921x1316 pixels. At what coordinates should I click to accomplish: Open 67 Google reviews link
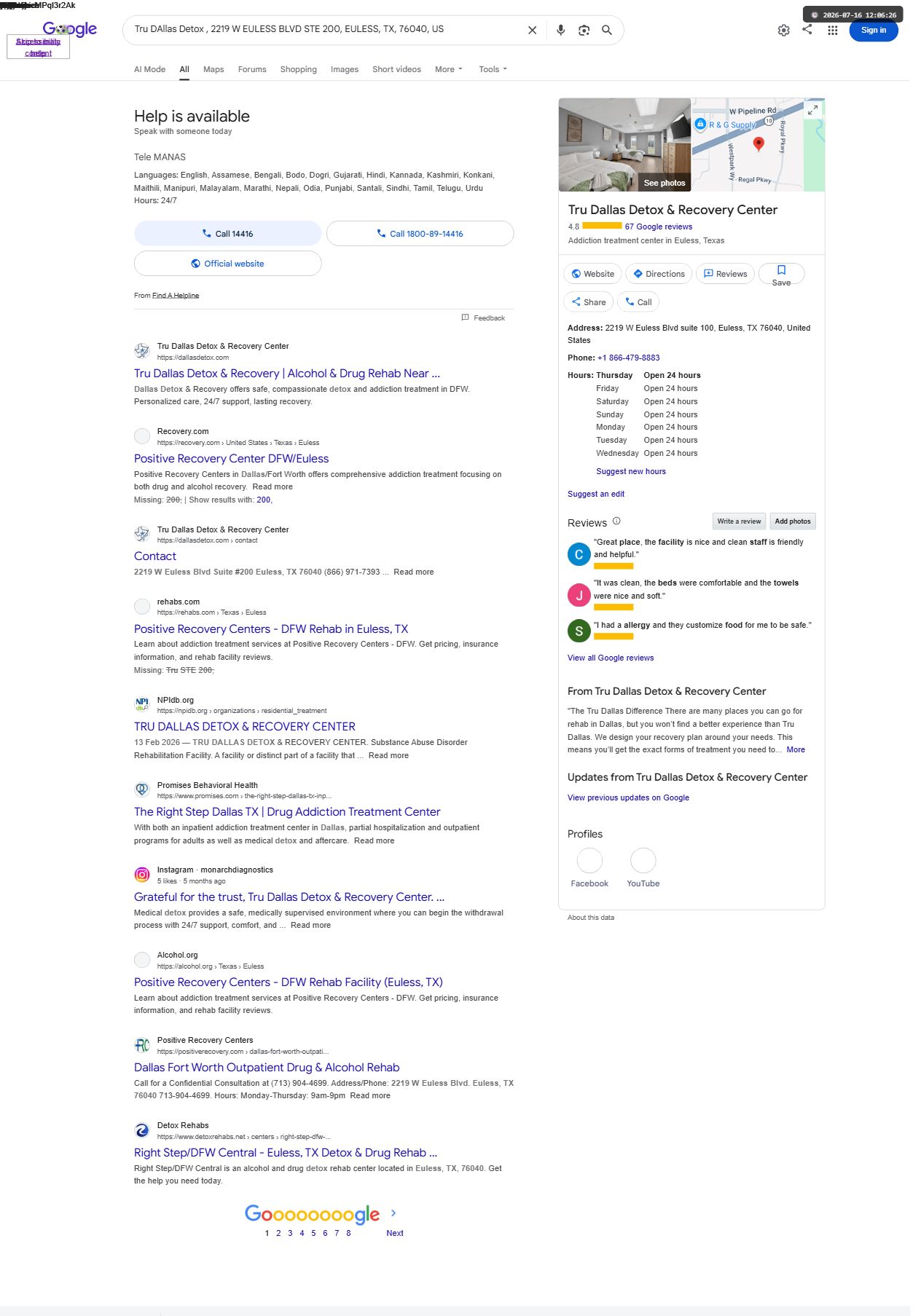tap(659, 227)
